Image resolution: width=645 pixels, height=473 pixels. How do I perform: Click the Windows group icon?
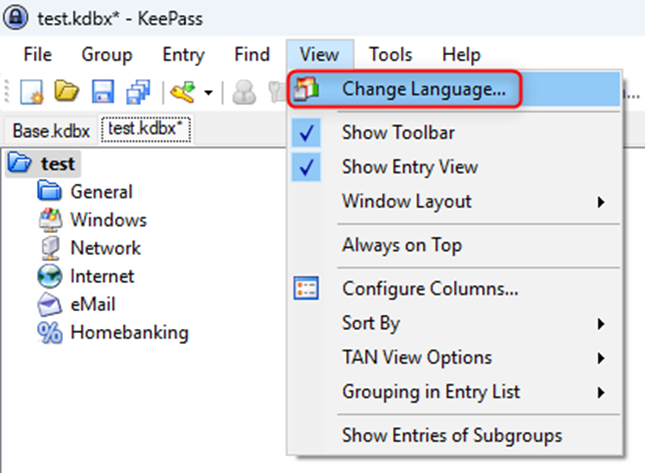[50, 219]
